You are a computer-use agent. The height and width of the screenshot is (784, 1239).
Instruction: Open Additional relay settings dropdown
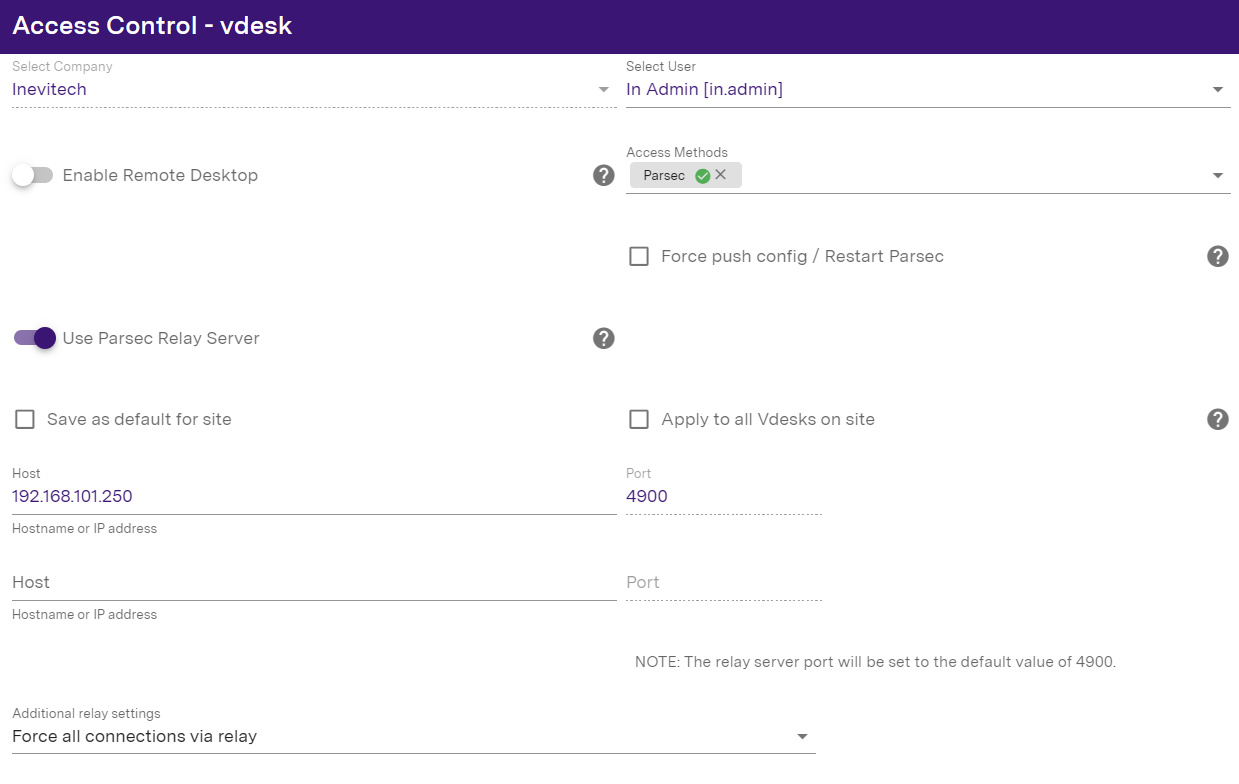click(412, 737)
